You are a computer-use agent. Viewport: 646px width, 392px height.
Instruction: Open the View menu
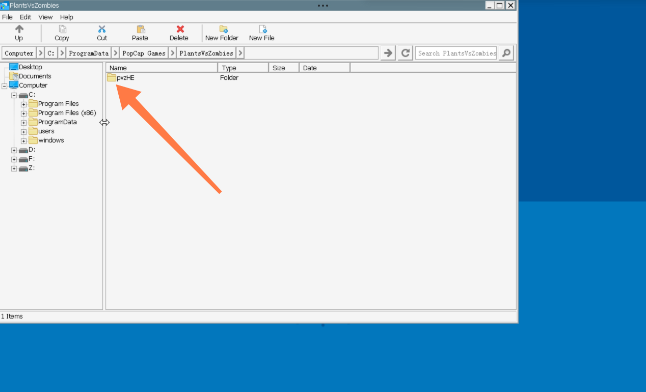[x=45, y=17]
